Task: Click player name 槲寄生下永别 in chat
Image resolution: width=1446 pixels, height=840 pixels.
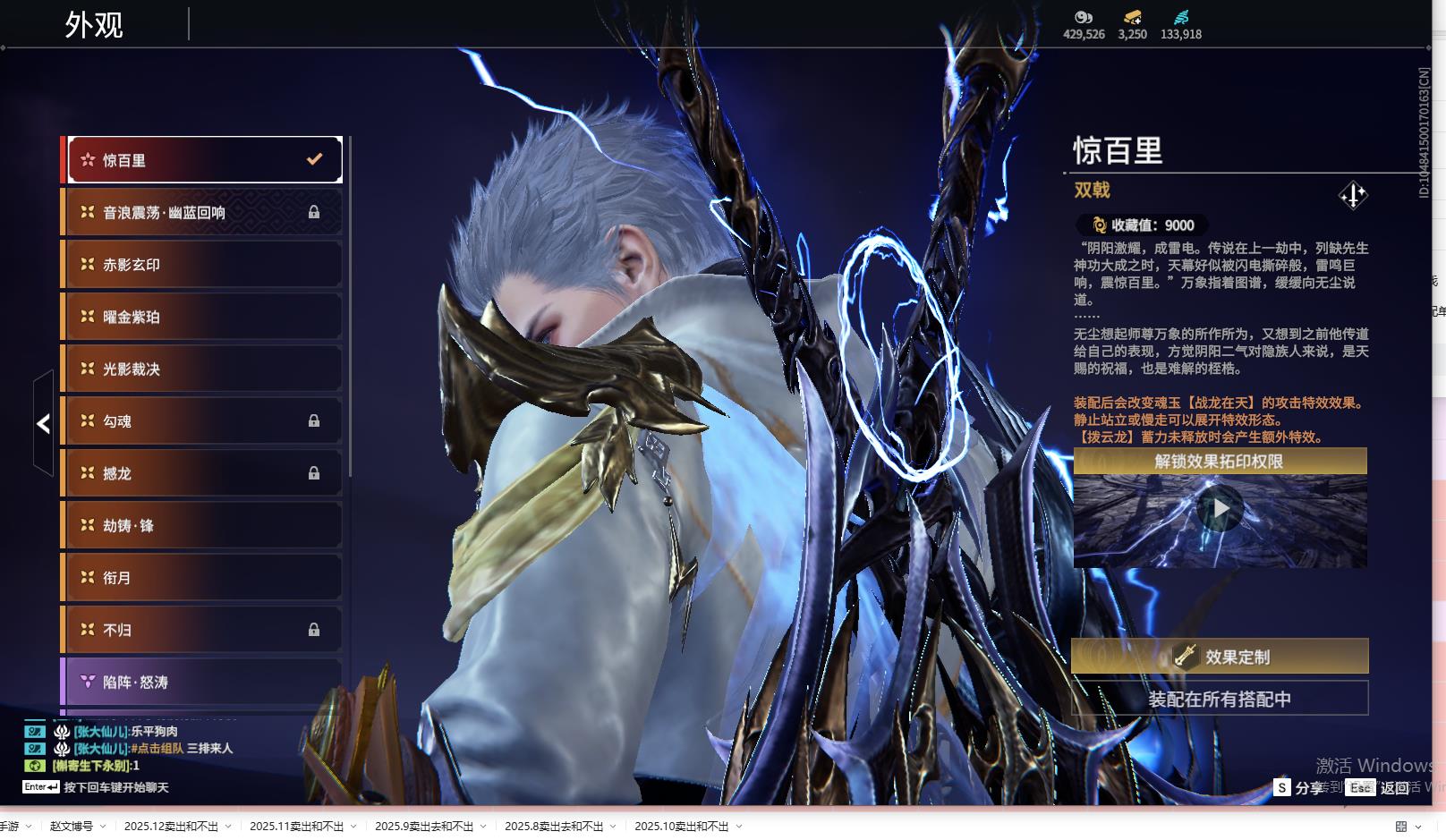Action: pos(93,766)
